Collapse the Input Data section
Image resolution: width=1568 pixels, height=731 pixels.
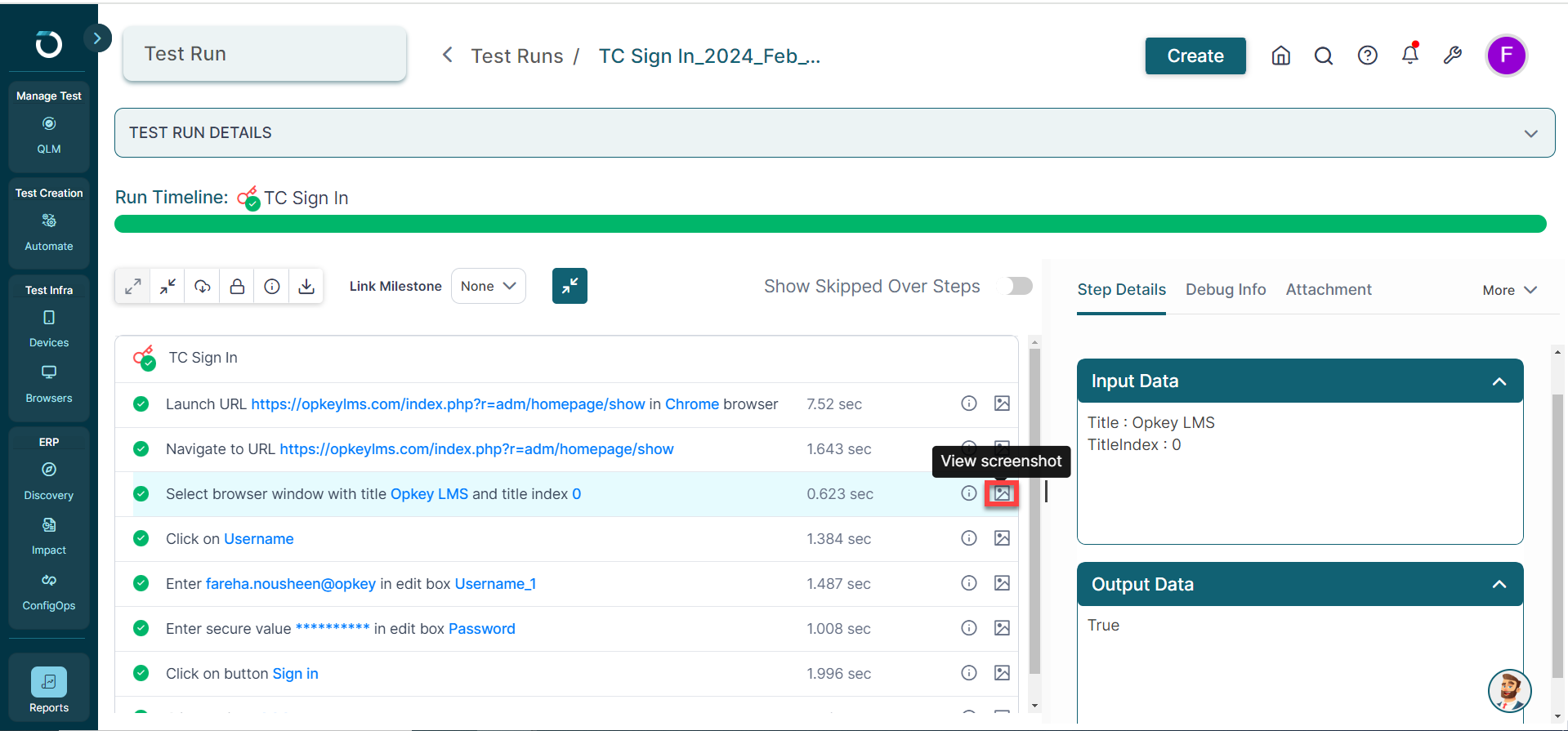click(x=1499, y=381)
